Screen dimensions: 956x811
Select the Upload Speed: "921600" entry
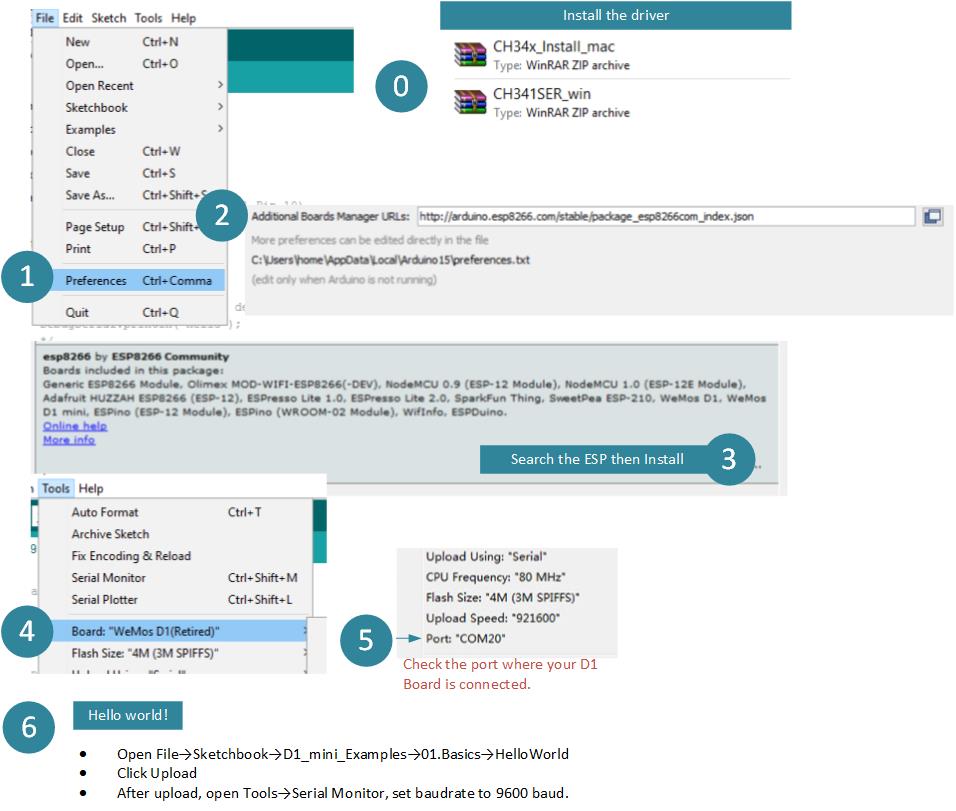493,618
